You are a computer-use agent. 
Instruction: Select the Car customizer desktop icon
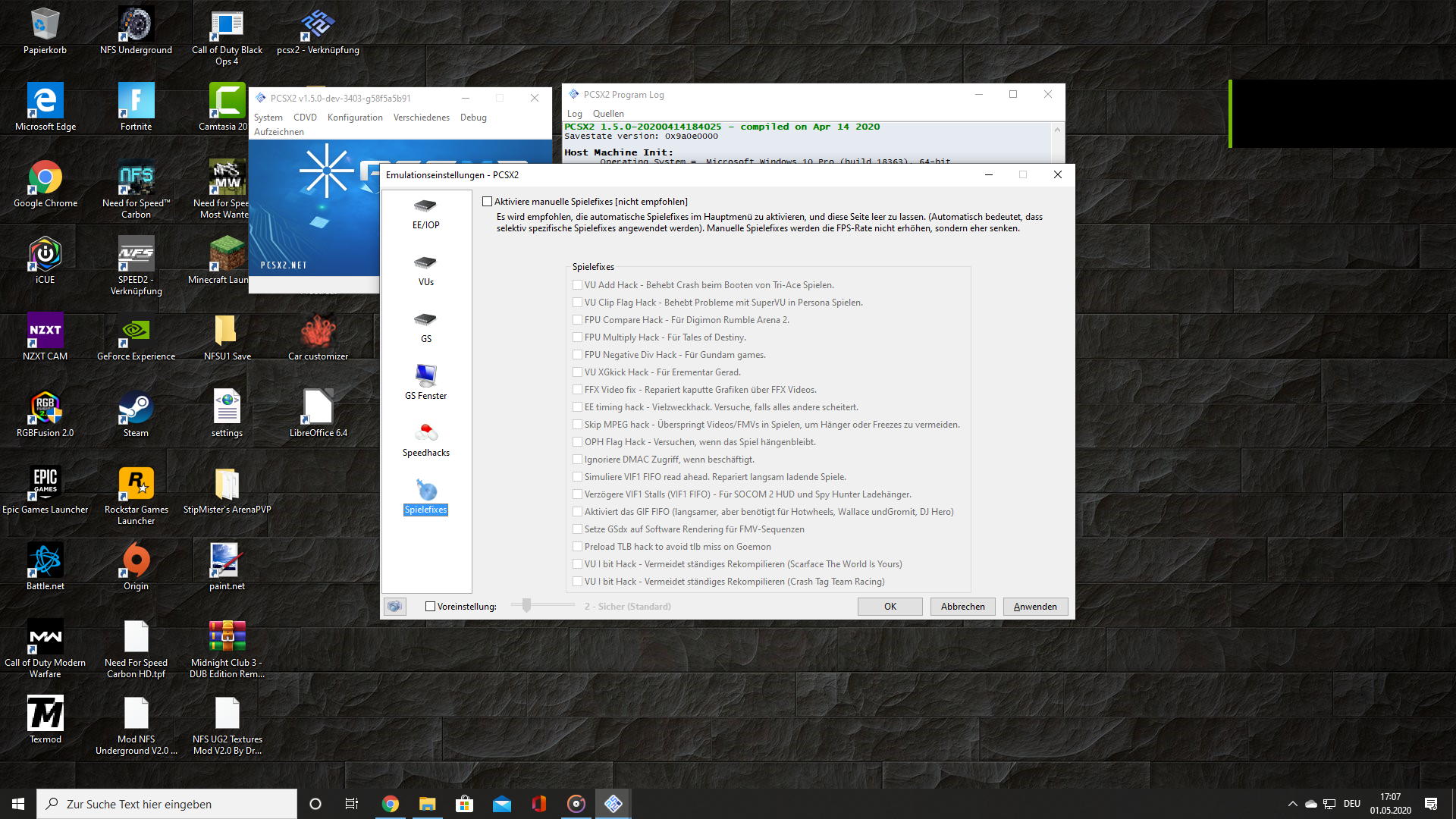pos(318,337)
